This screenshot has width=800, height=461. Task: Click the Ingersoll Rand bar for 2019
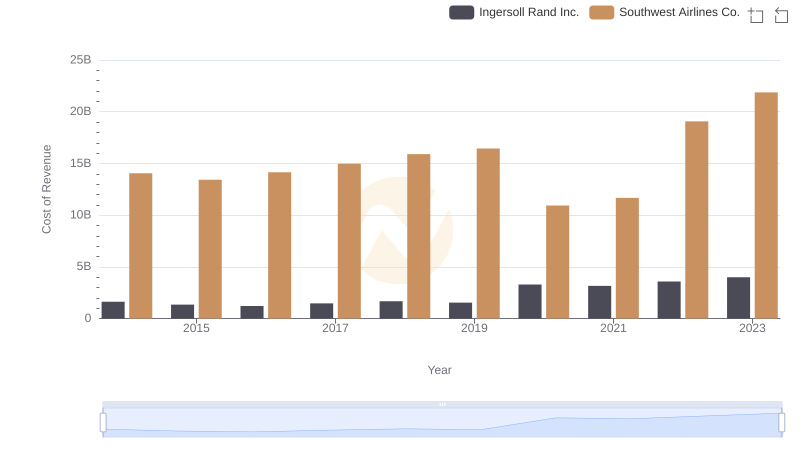click(460, 311)
